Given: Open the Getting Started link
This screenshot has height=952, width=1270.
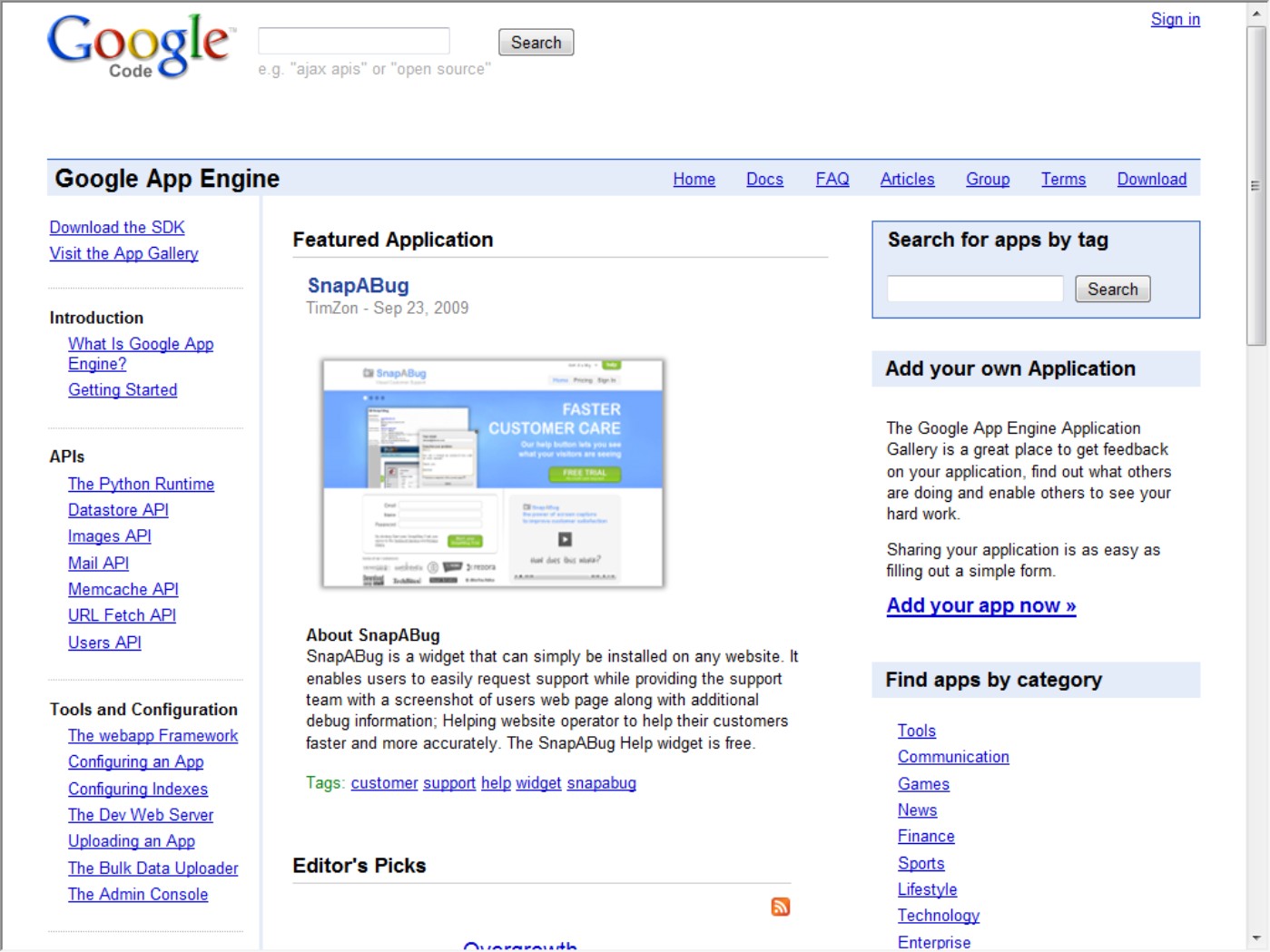Looking at the screenshot, I should pyautogui.click(x=123, y=390).
